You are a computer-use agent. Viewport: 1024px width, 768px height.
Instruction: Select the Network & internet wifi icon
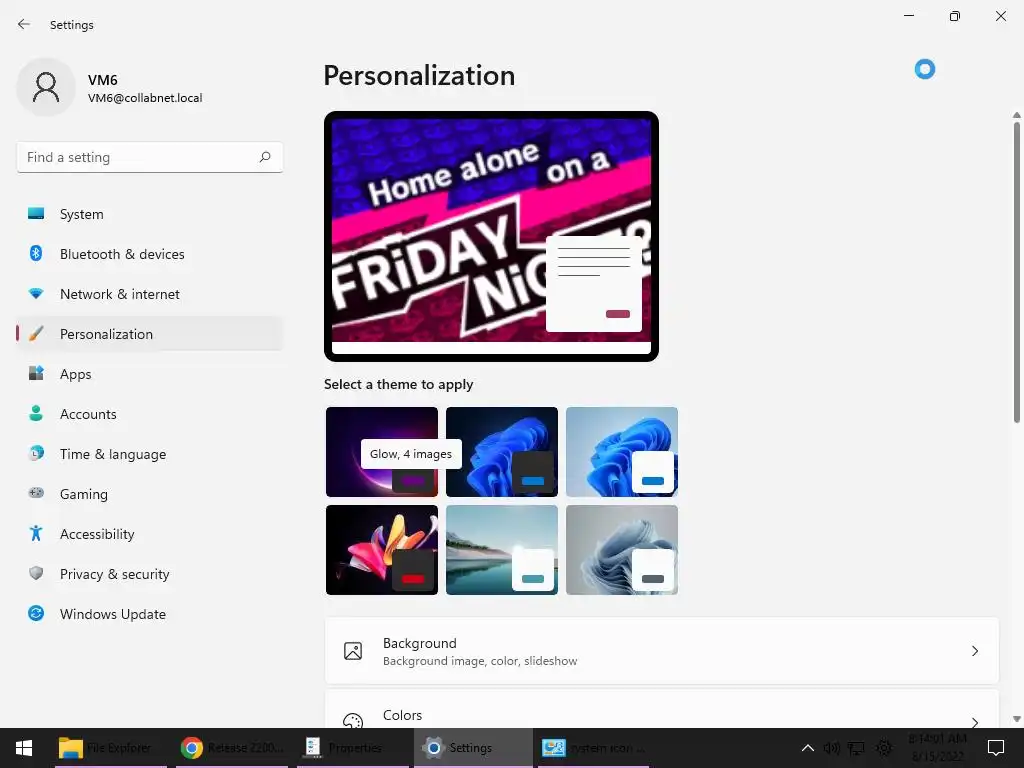click(x=36, y=294)
